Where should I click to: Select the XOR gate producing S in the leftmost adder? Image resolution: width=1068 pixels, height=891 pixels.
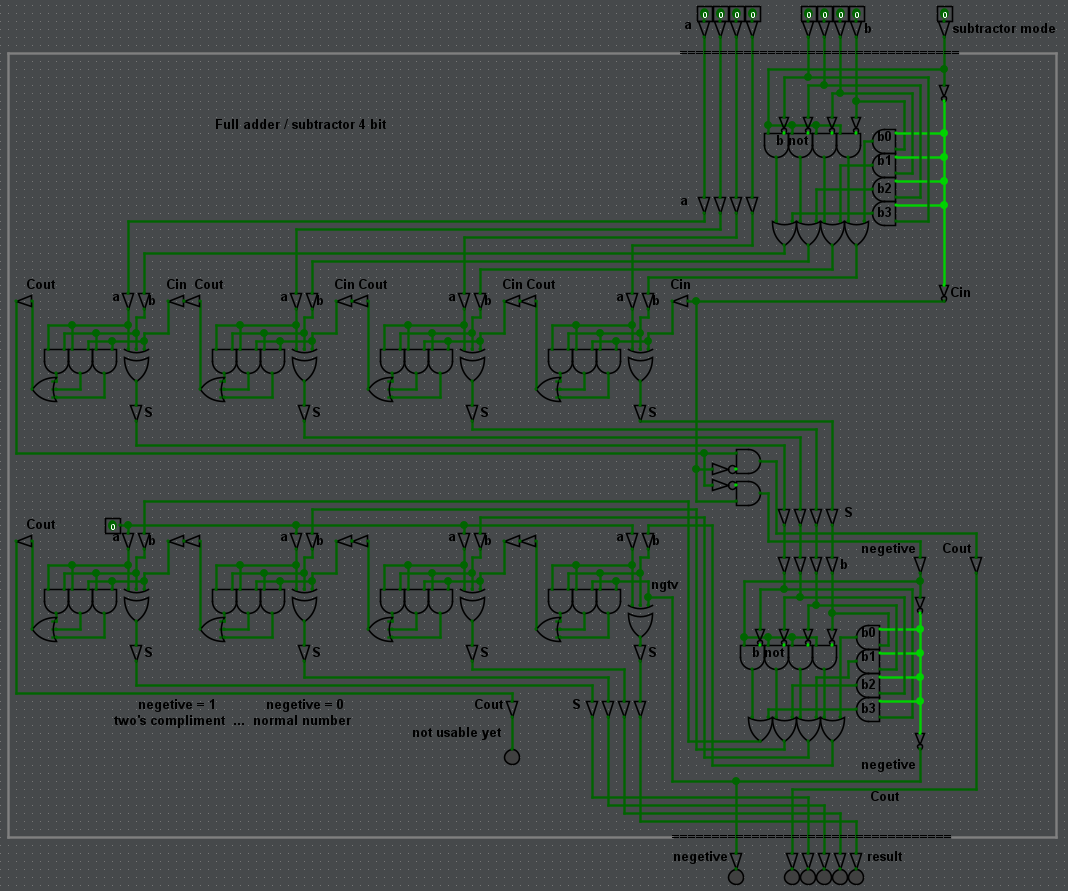pos(136,363)
